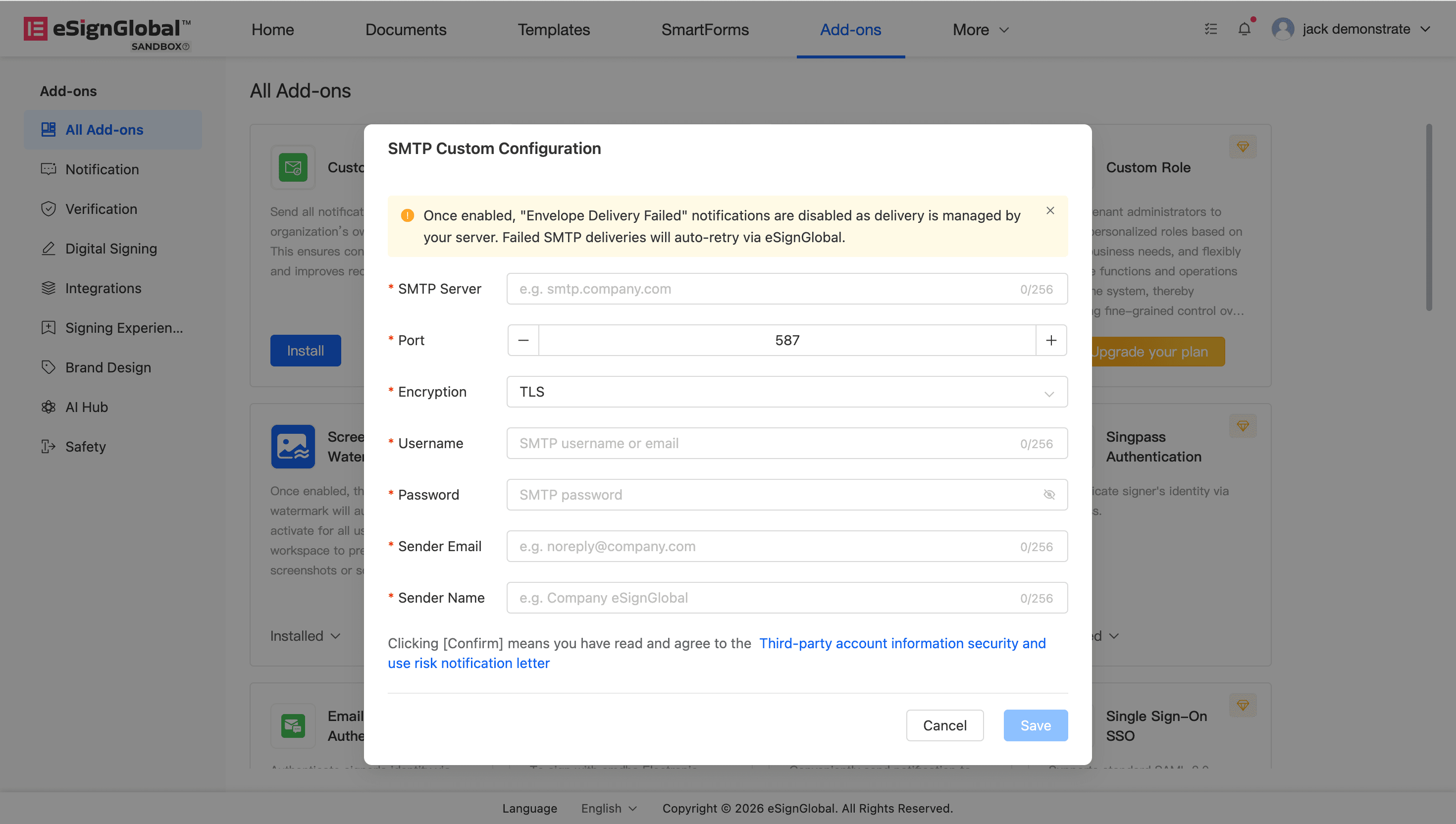Click the Verification shield icon
Screen dimensions: 1456x824
coord(49,209)
